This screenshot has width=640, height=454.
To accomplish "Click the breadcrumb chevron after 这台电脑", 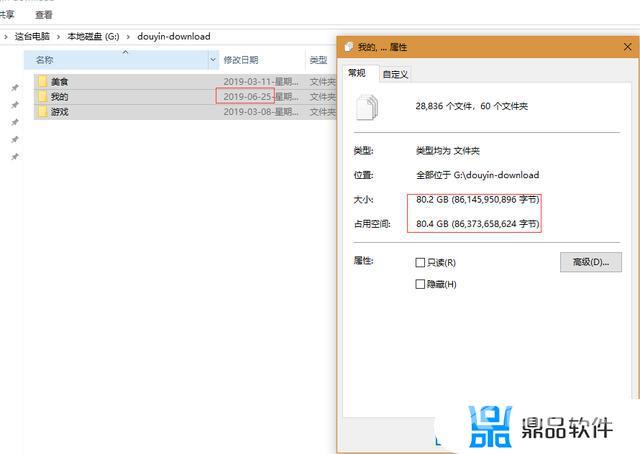I will click(58, 37).
